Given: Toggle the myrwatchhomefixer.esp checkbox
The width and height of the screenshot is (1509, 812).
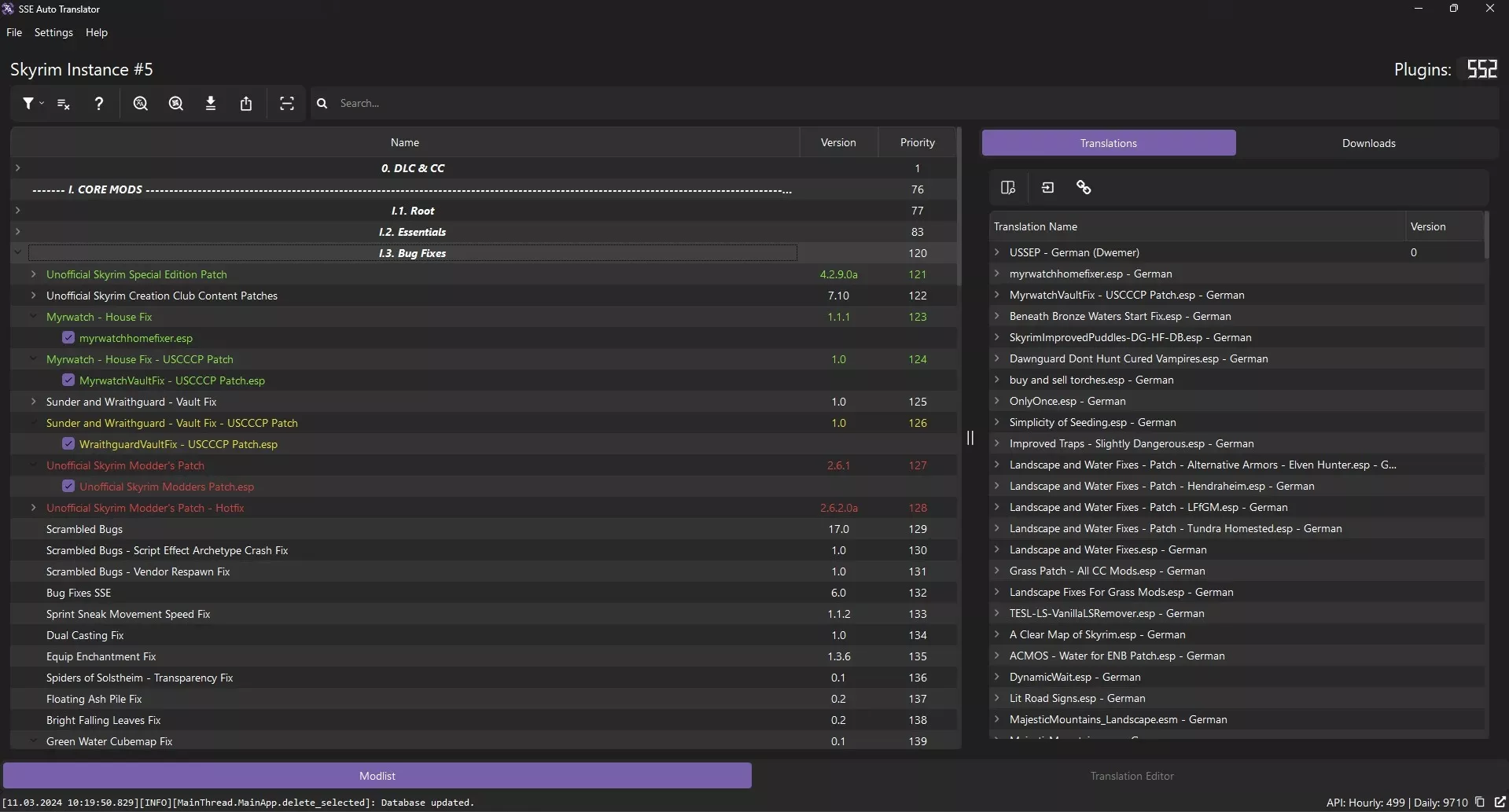Looking at the screenshot, I should tap(68, 337).
